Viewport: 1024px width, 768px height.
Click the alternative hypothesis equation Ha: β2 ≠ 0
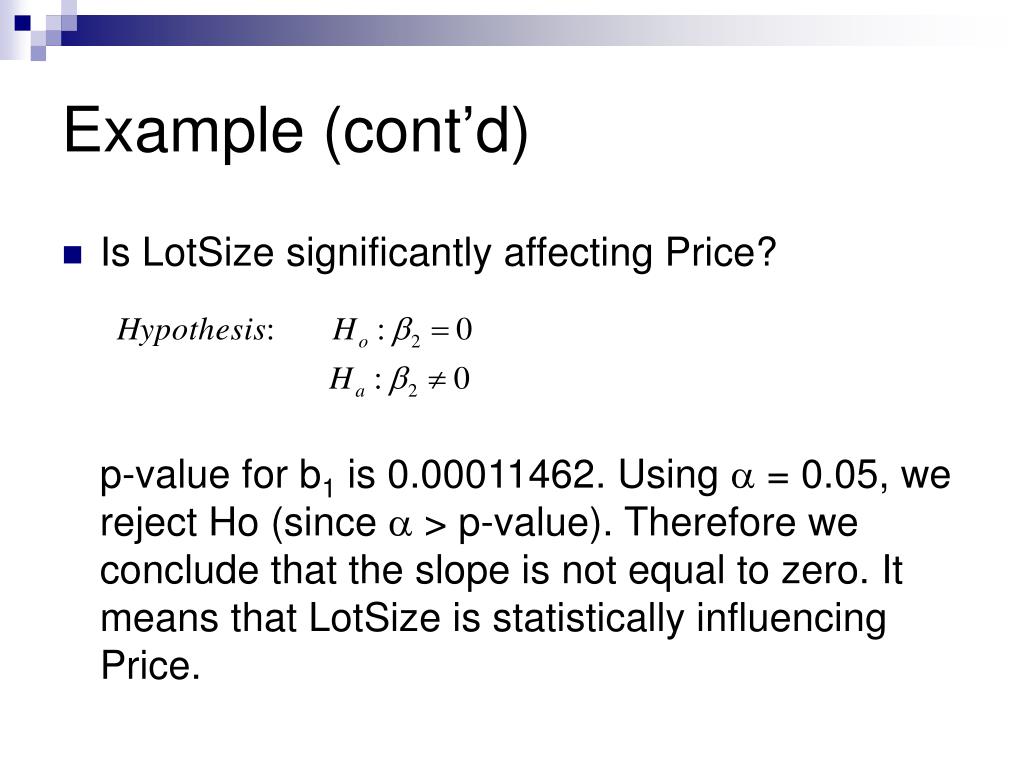pos(399,380)
